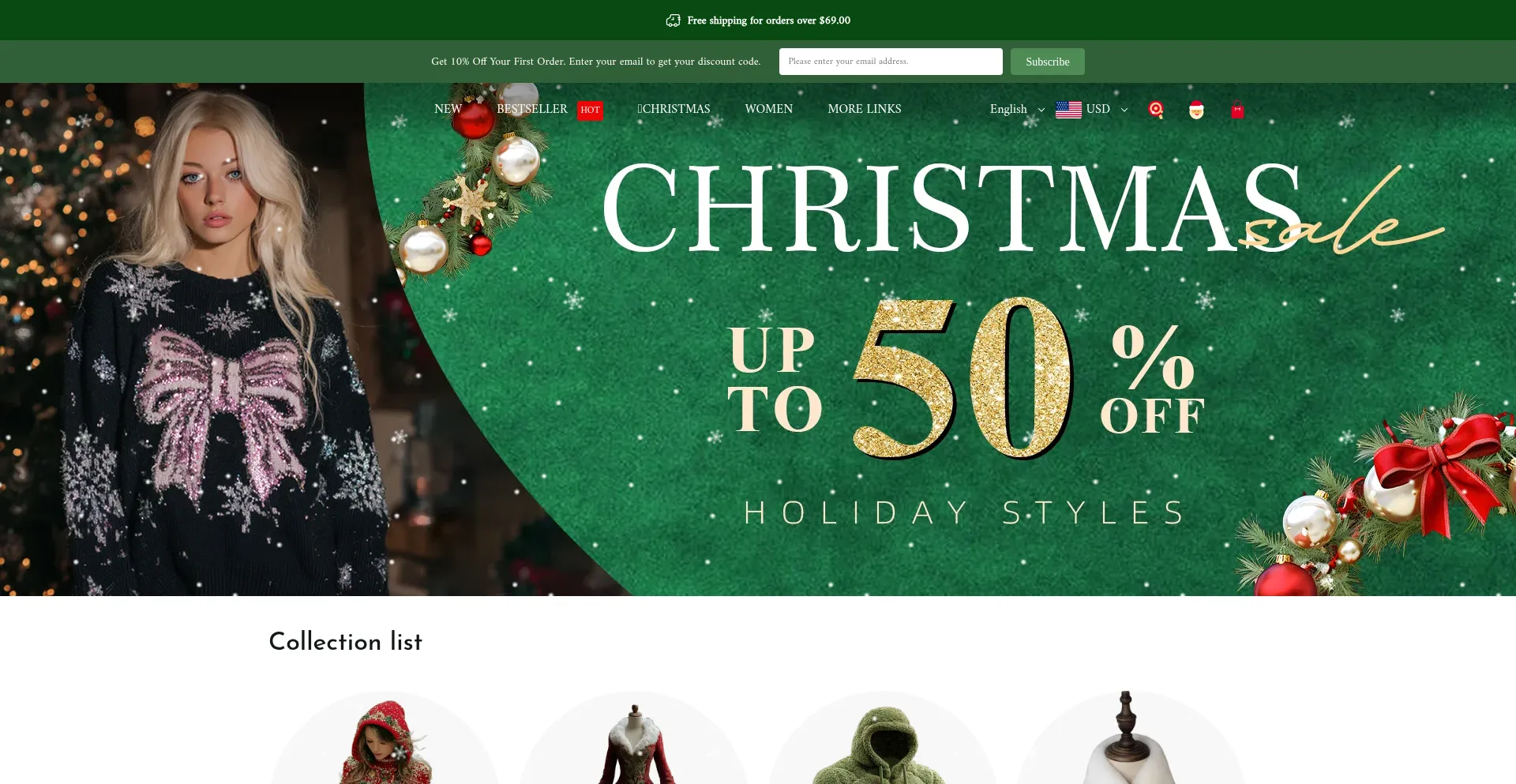This screenshot has width=1516, height=784.
Task: Click the US flag currency icon
Action: pos(1068,110)
